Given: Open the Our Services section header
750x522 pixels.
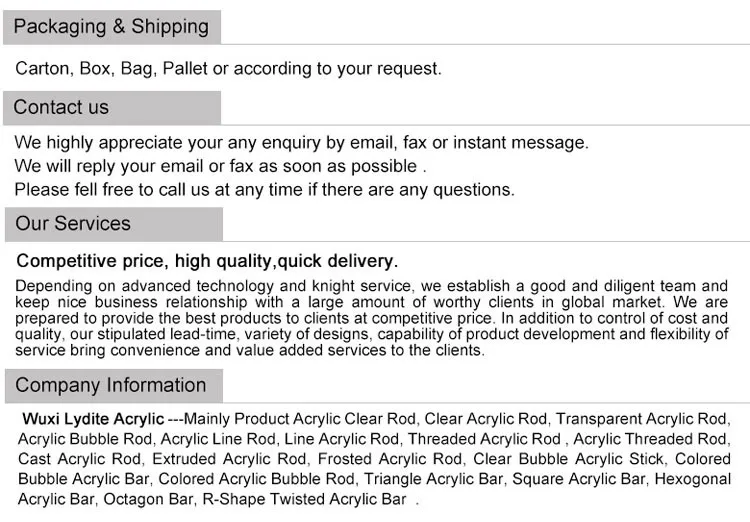Looking at the screenshot, I should coord(73,223).
